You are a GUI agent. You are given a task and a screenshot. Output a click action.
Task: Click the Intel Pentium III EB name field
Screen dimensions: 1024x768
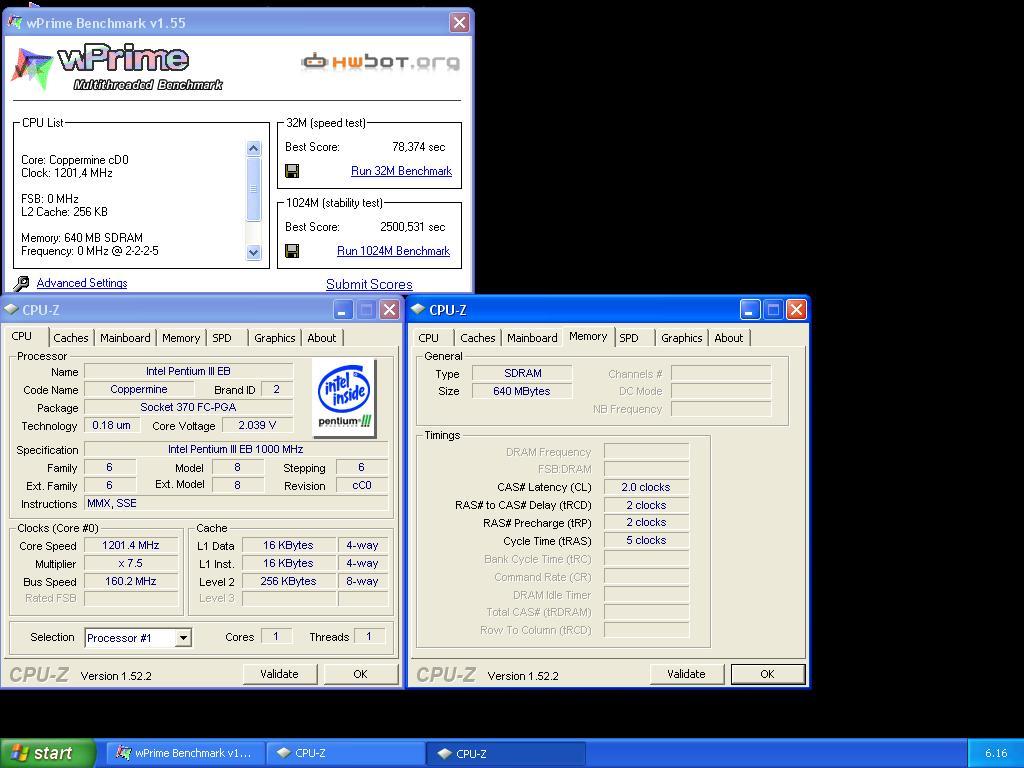[x=188, y=371]
